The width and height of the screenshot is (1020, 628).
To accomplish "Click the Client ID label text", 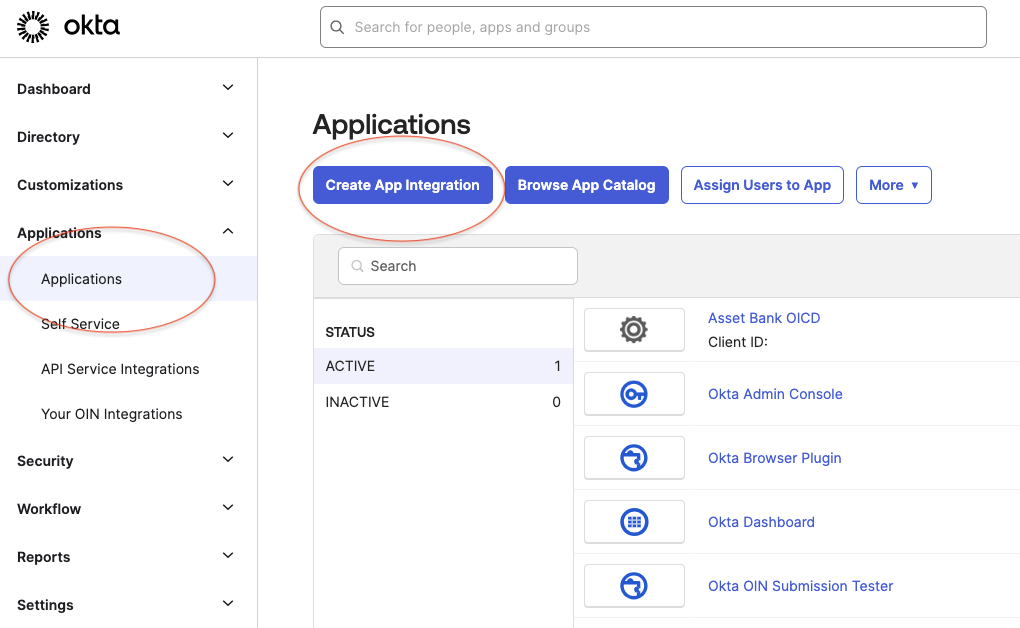I will 738,342.
